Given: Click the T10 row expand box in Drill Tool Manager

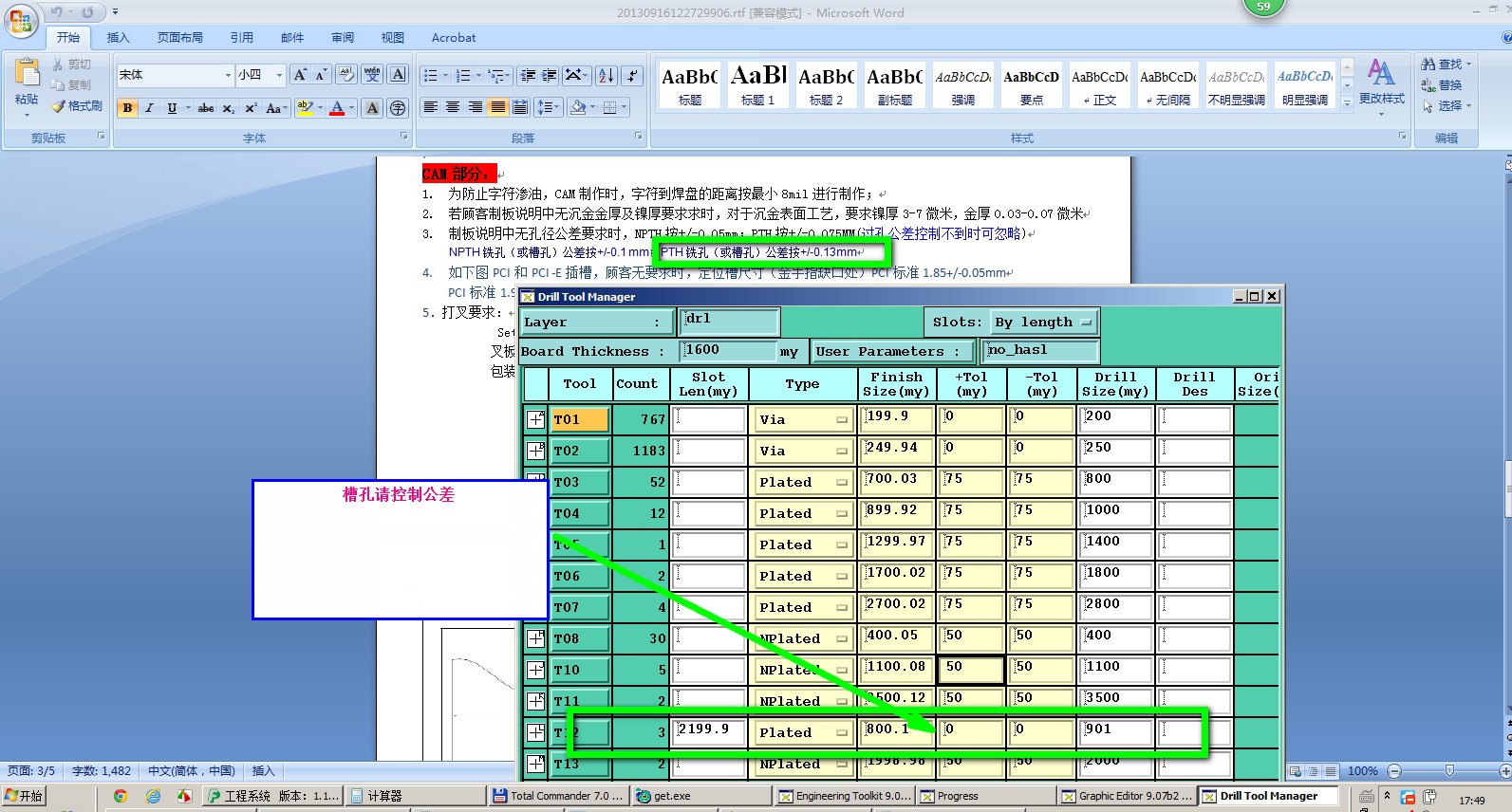Looking at the screenshot, I should coord(536,670).
